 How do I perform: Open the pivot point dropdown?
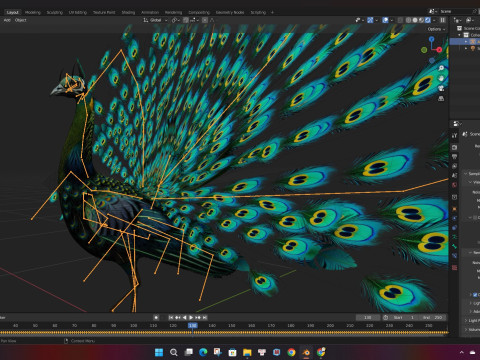[175, 20]
